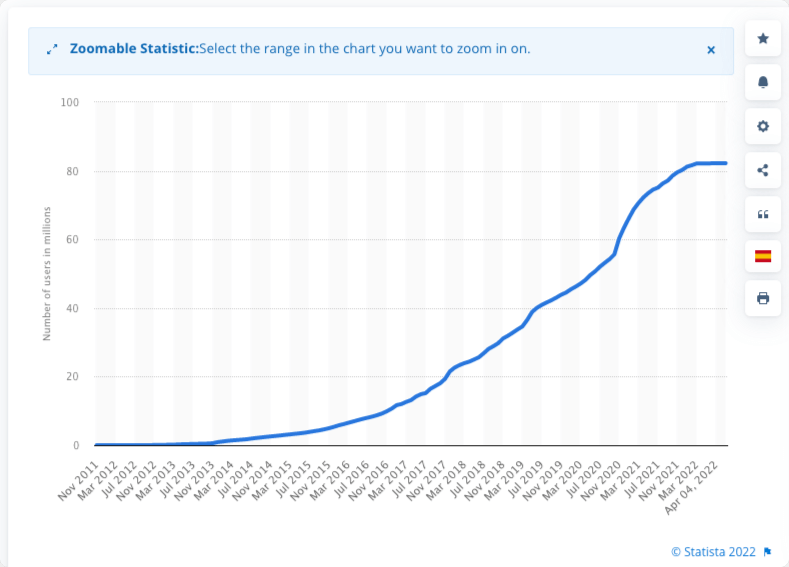Open the © Statista 2022 link
Image resolution: width=789 pixels, height=567 pixels.
click(713, 552)
